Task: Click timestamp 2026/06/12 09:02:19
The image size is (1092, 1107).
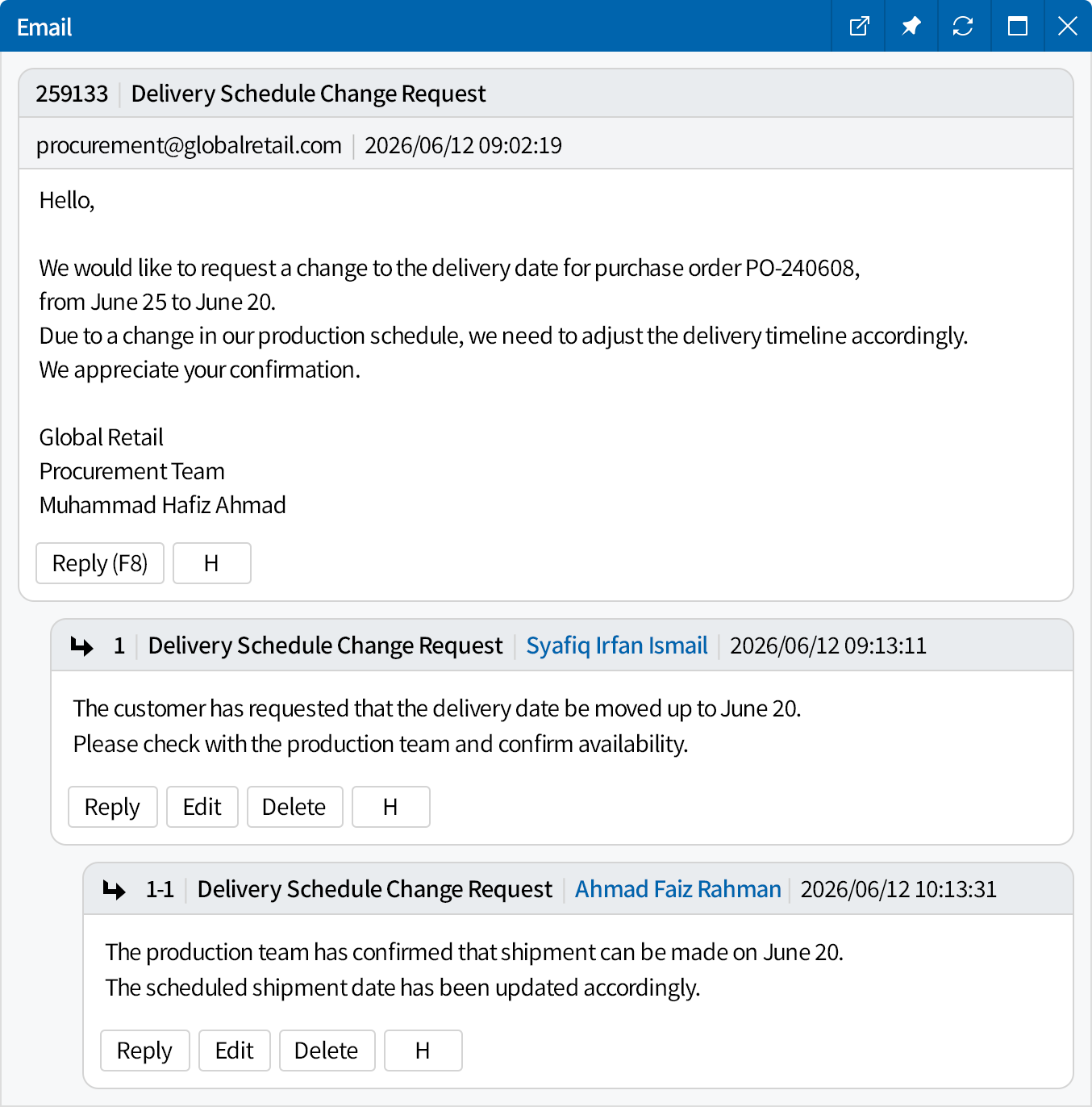Action: (x=464, y=145)
